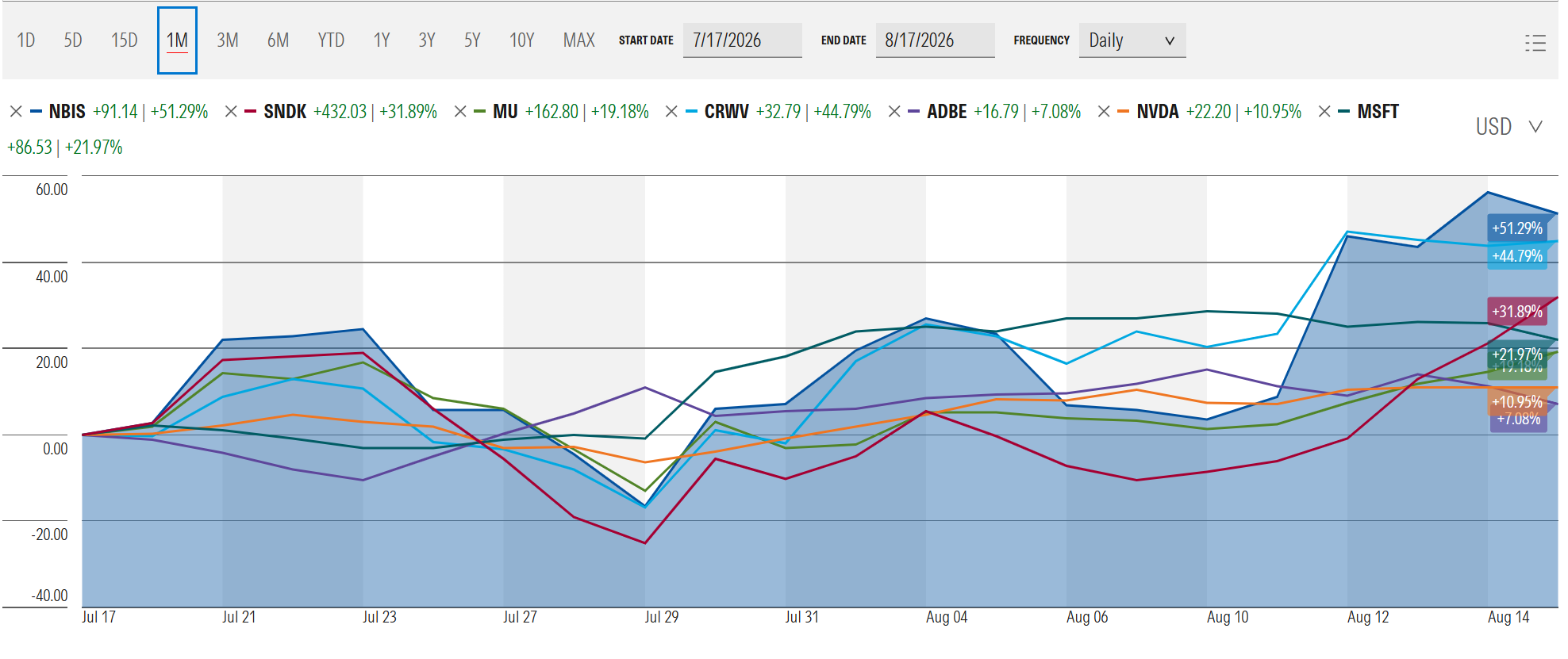Viewport: 1568px width, 659px height.
Task: Click the SNDK crimson color swatch
Action: 251,112
